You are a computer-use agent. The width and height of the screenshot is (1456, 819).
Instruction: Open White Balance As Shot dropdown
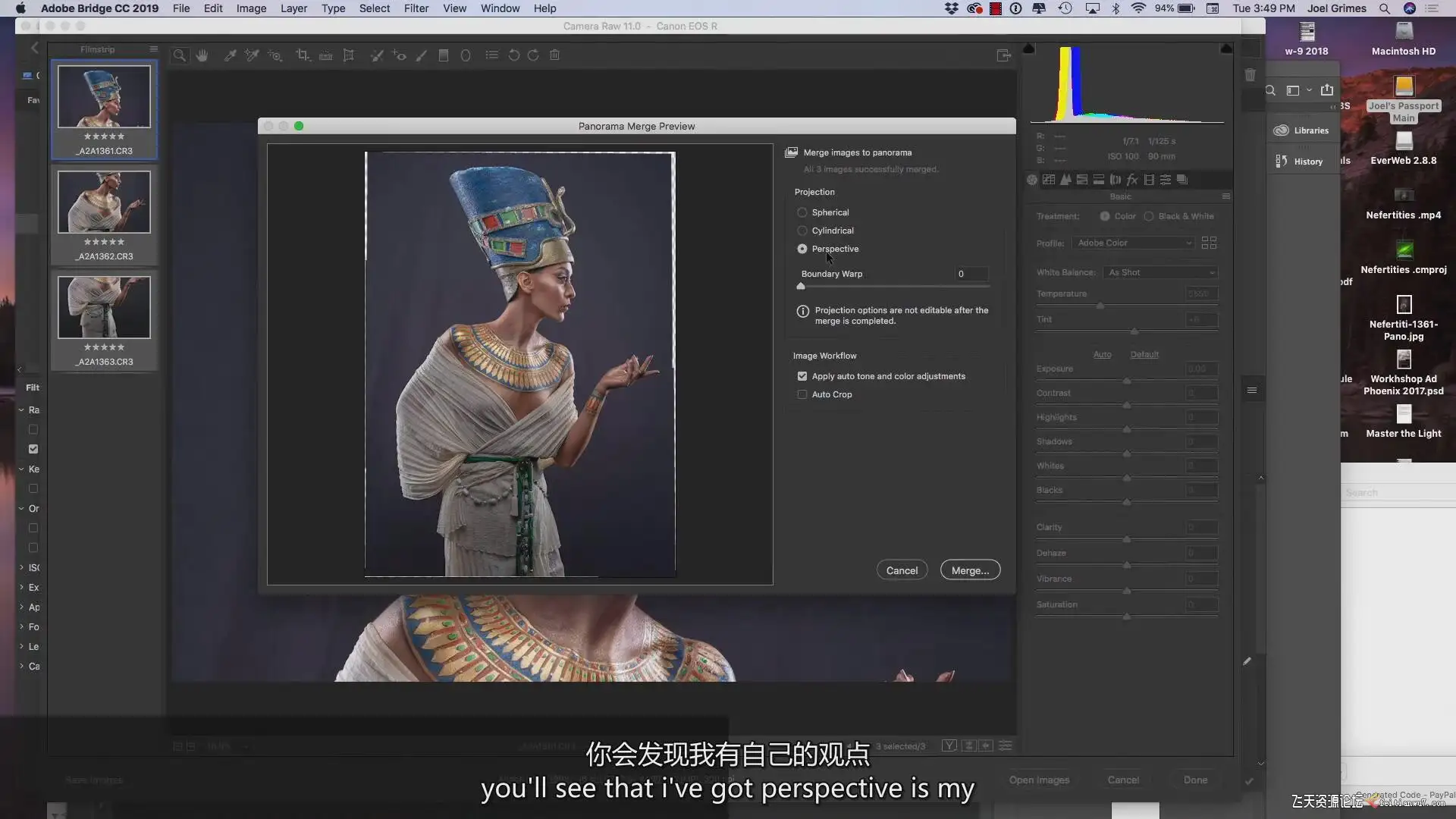coord(1161,272)
